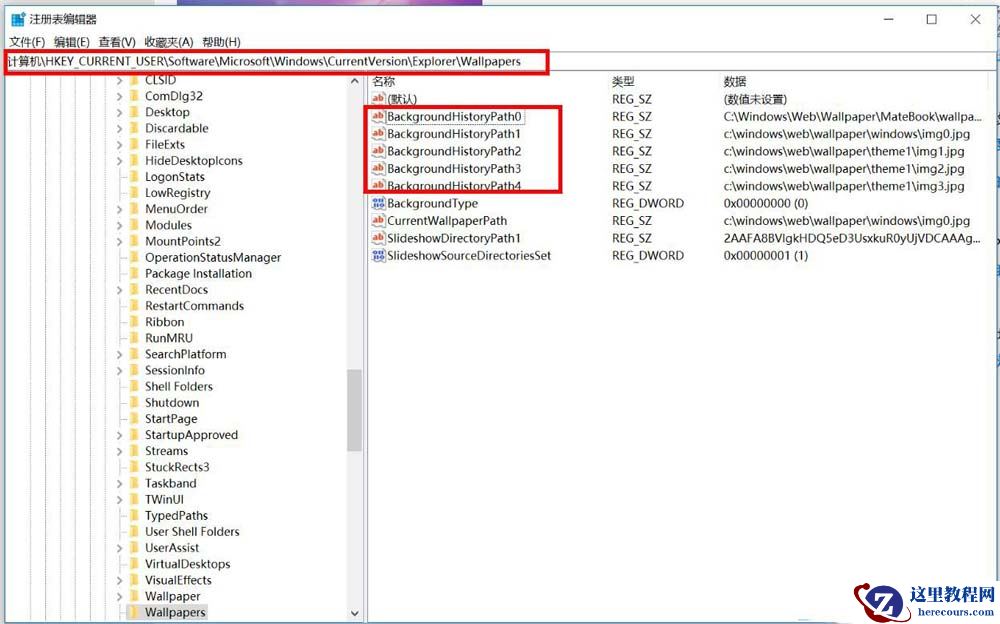Open the 帮助(H) menu

pyautogui.click(x=221, y=42)
